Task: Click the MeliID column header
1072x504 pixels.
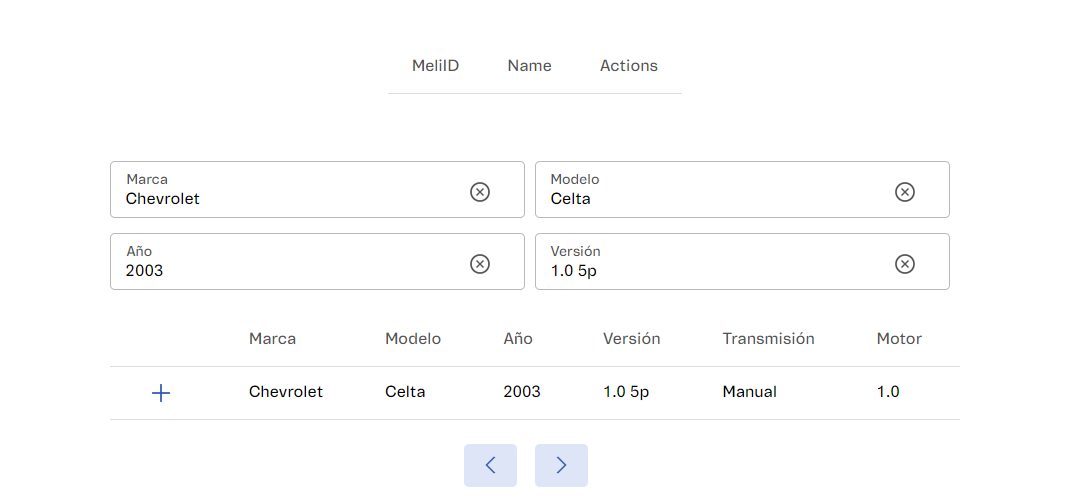Action: click(x=435, y=66)
